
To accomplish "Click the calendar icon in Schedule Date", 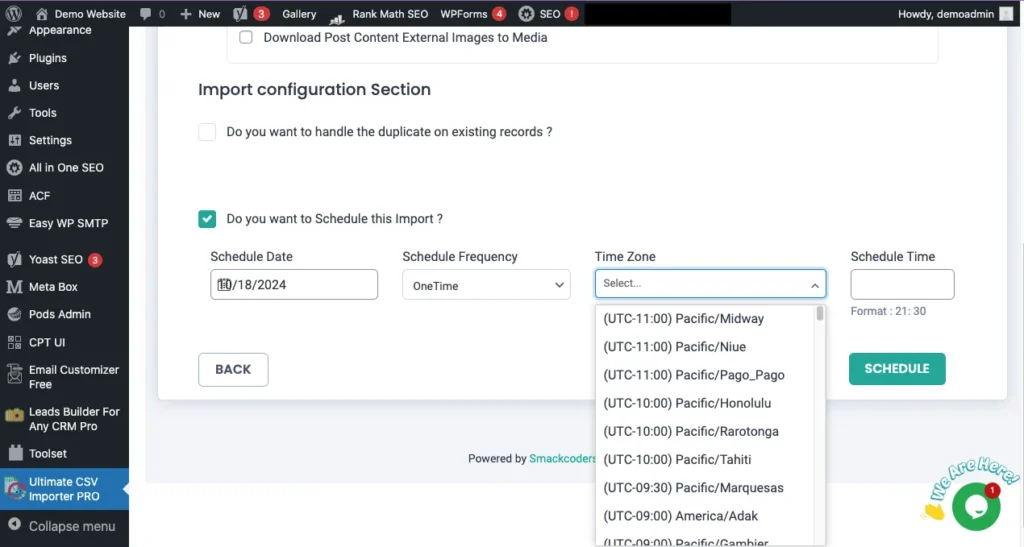I will coord(225,285).
